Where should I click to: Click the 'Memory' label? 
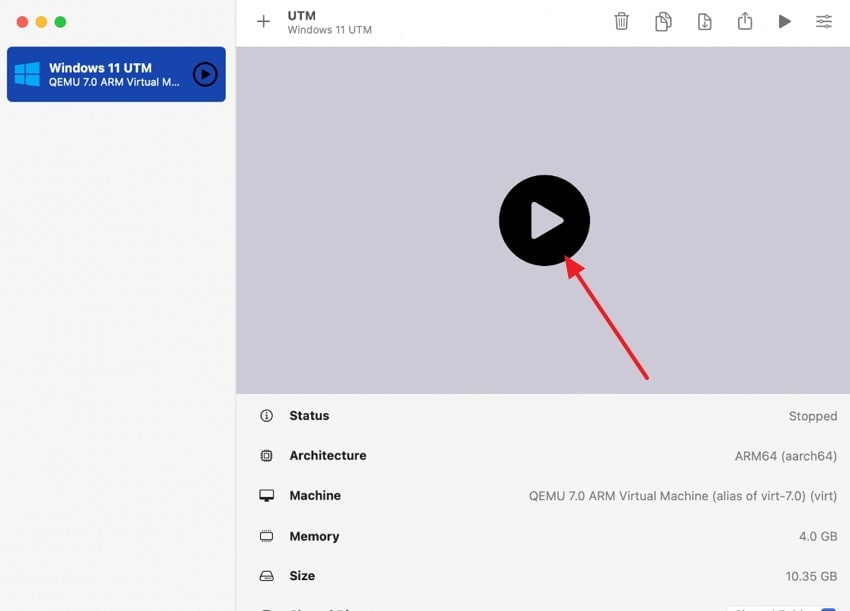click(314, 536)
